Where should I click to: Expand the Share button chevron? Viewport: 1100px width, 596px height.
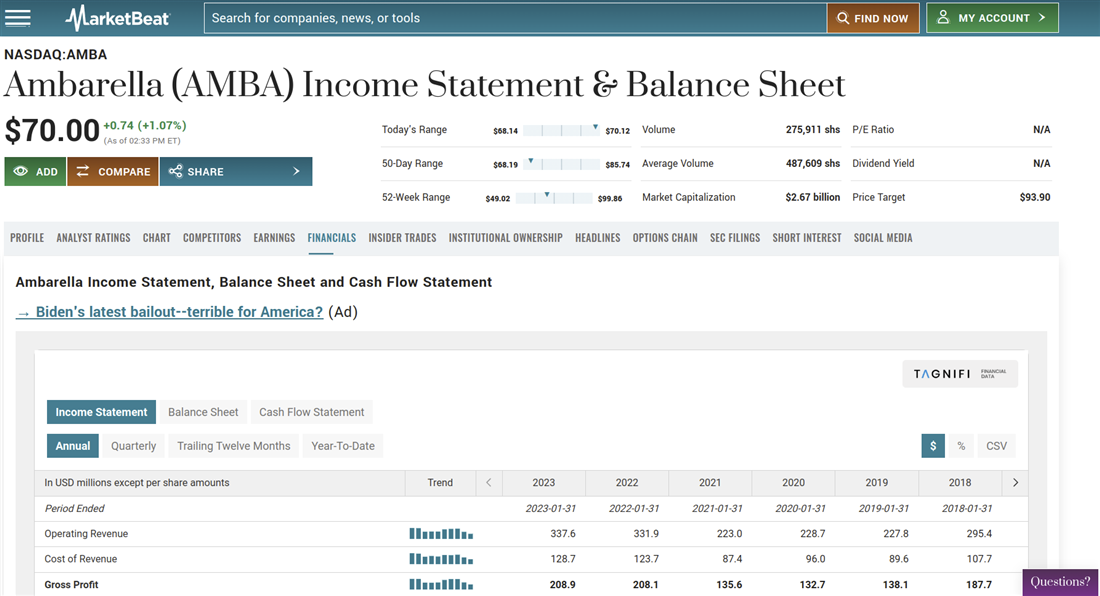pos(296,172)
